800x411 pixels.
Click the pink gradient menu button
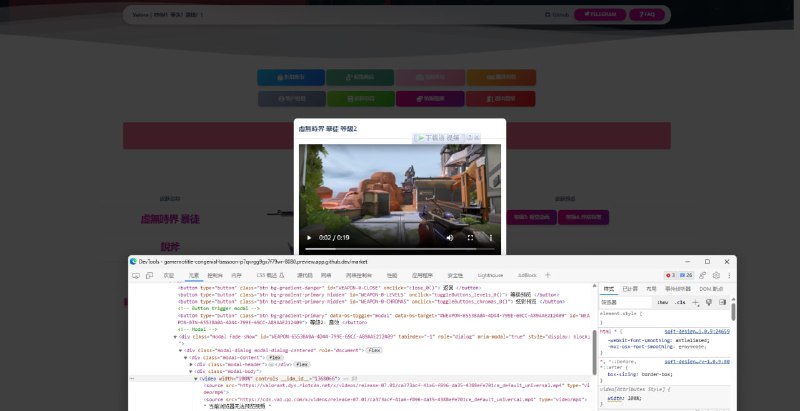coord(431,77)
